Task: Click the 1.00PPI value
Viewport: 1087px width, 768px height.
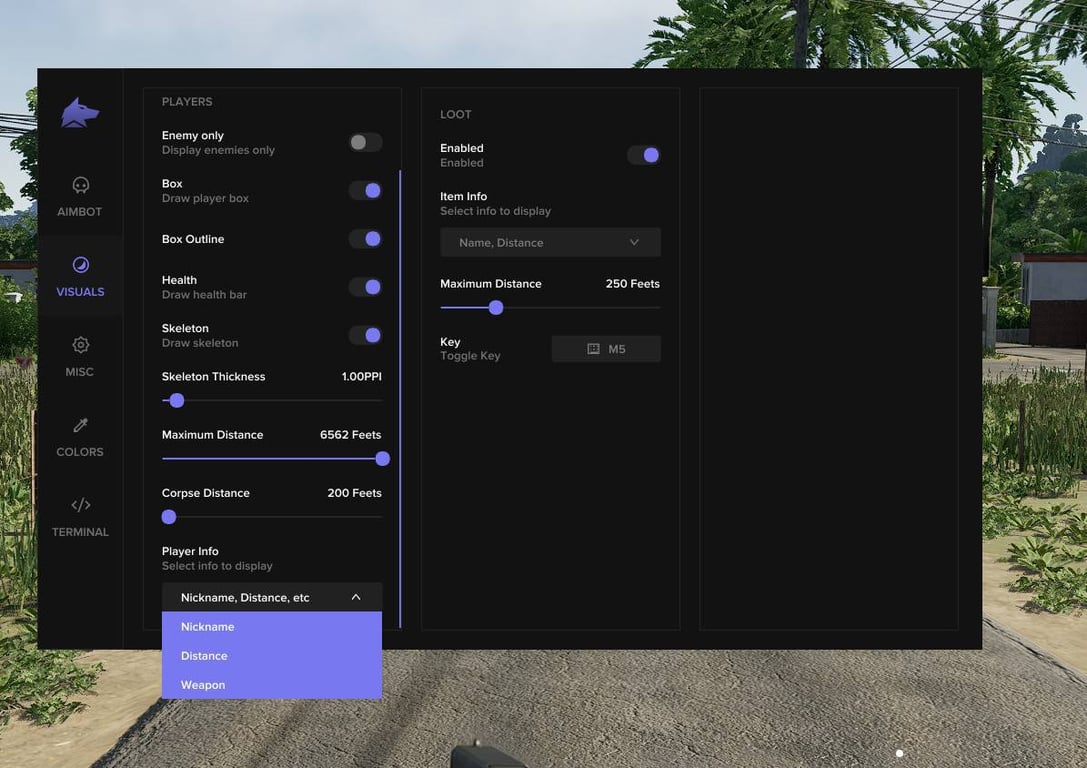Action: (x=361, y=376)
